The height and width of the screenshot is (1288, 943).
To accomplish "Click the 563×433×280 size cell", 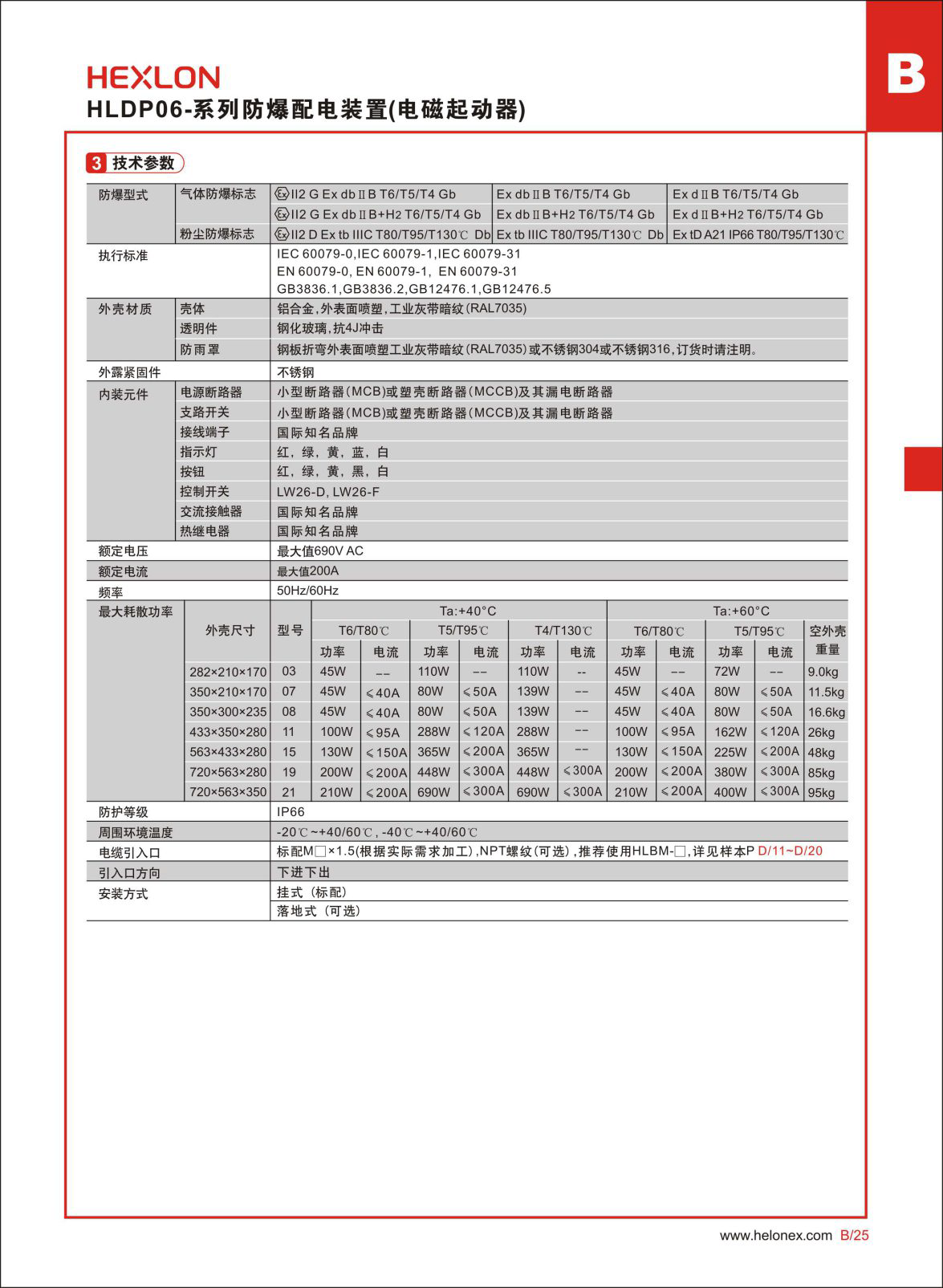I will (x=228, y=752).
